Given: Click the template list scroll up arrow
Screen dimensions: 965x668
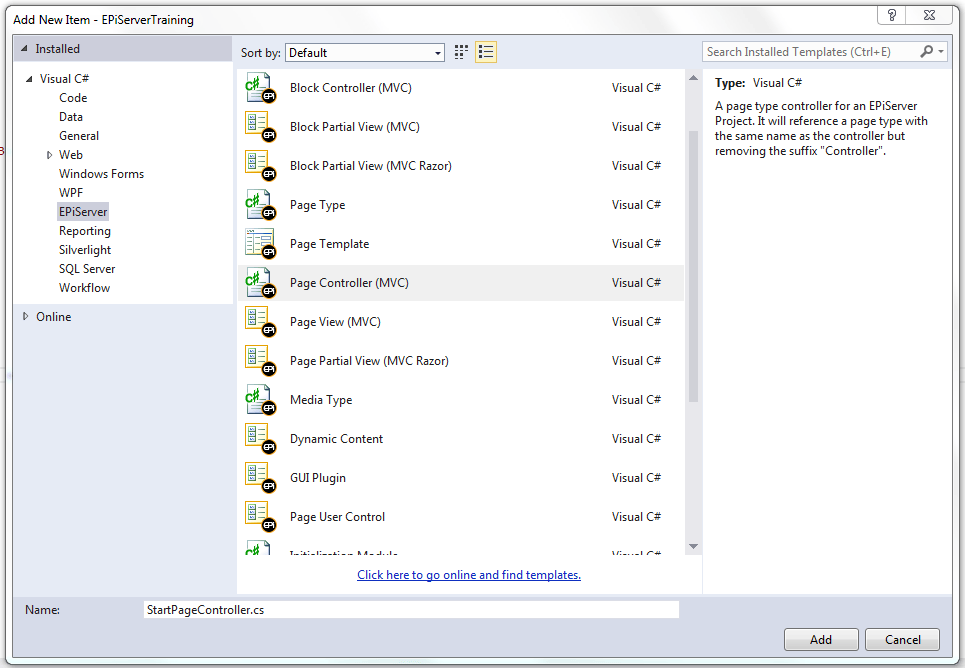Looking at the screenshot, I should click(x=694, y=78).
